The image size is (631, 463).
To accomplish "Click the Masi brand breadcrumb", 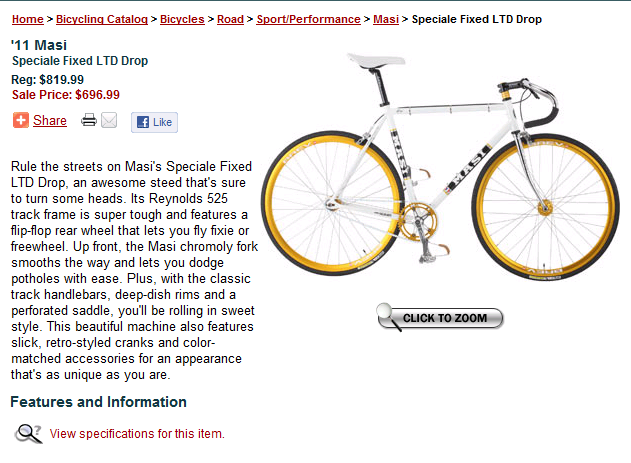I will coord(385,19).
